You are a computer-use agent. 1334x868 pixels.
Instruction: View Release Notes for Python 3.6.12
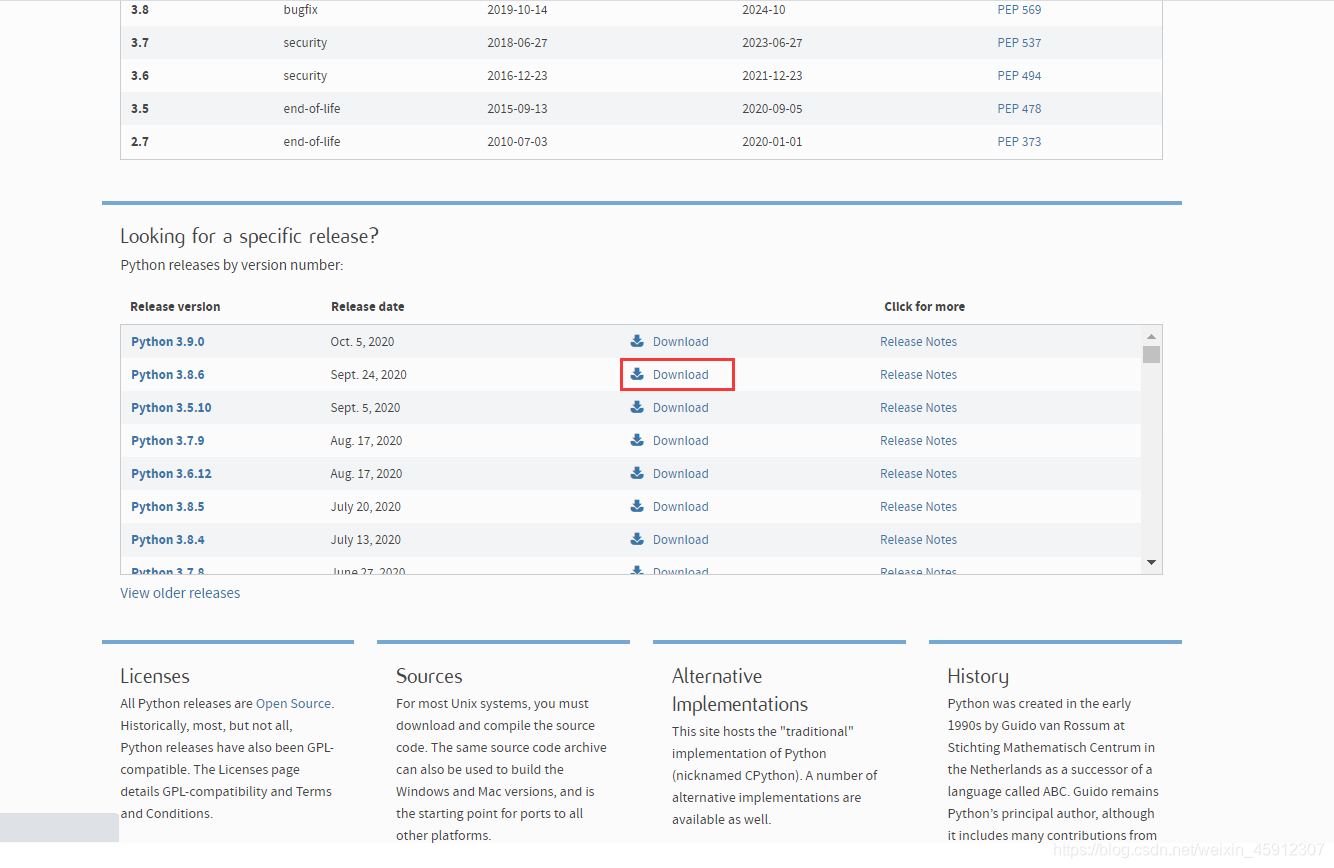point(918,474)
